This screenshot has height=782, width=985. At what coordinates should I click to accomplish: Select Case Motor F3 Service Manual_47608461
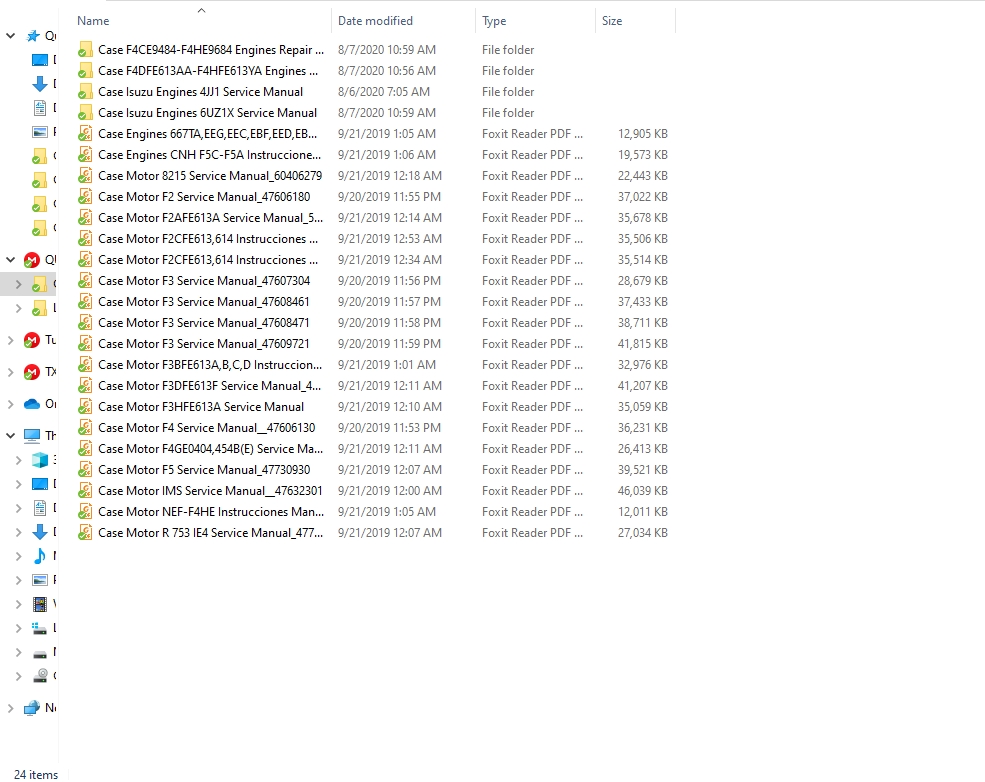tap(204, 301)
